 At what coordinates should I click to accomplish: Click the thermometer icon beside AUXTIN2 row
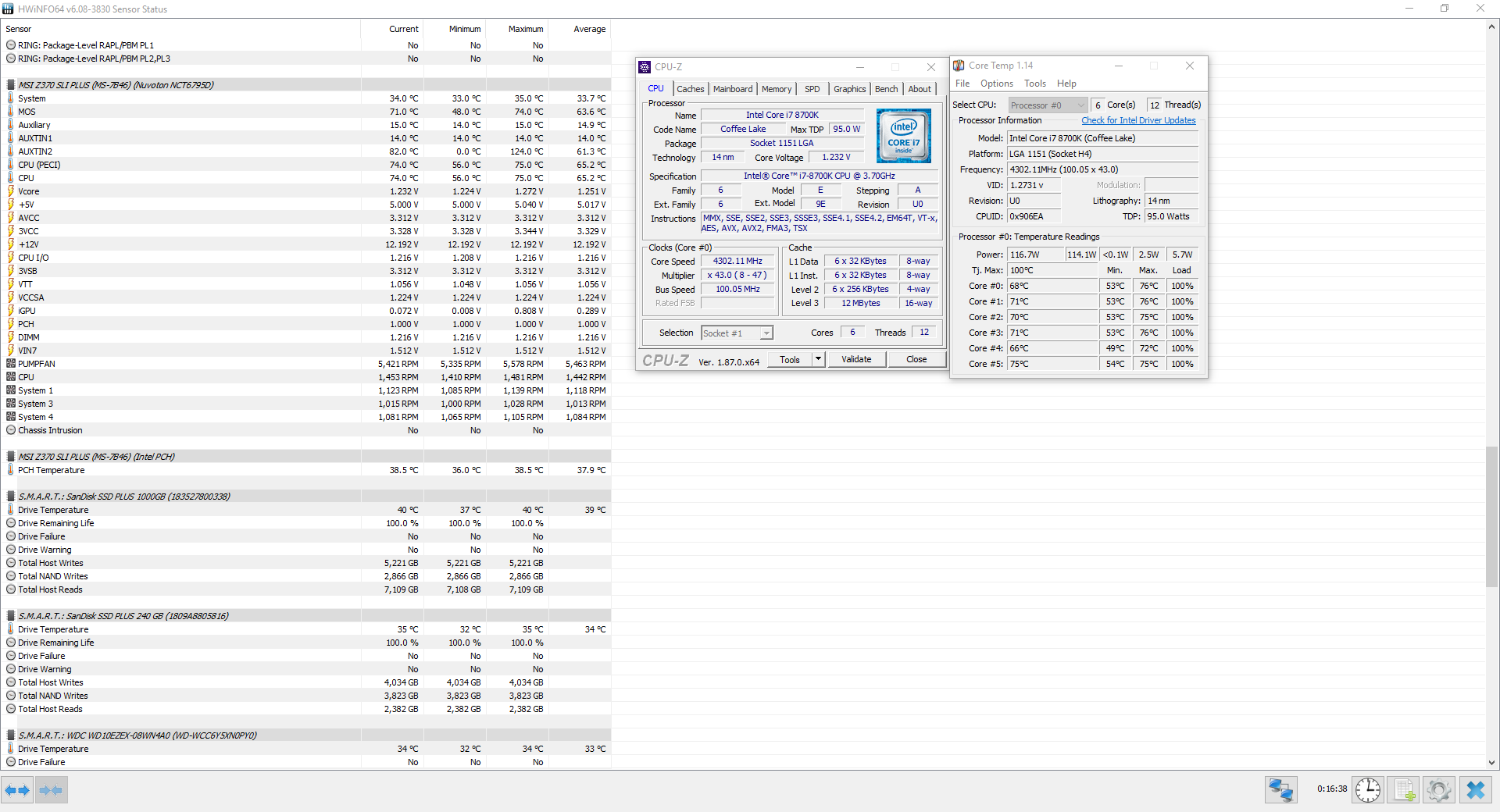(x=11, y=151)
